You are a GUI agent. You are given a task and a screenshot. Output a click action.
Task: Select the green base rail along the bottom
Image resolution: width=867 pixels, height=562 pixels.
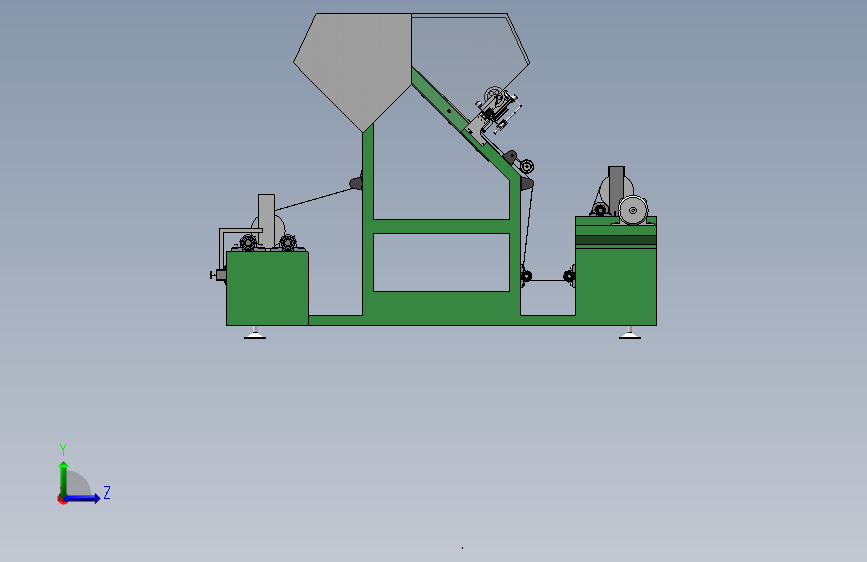tap(441, 320)
